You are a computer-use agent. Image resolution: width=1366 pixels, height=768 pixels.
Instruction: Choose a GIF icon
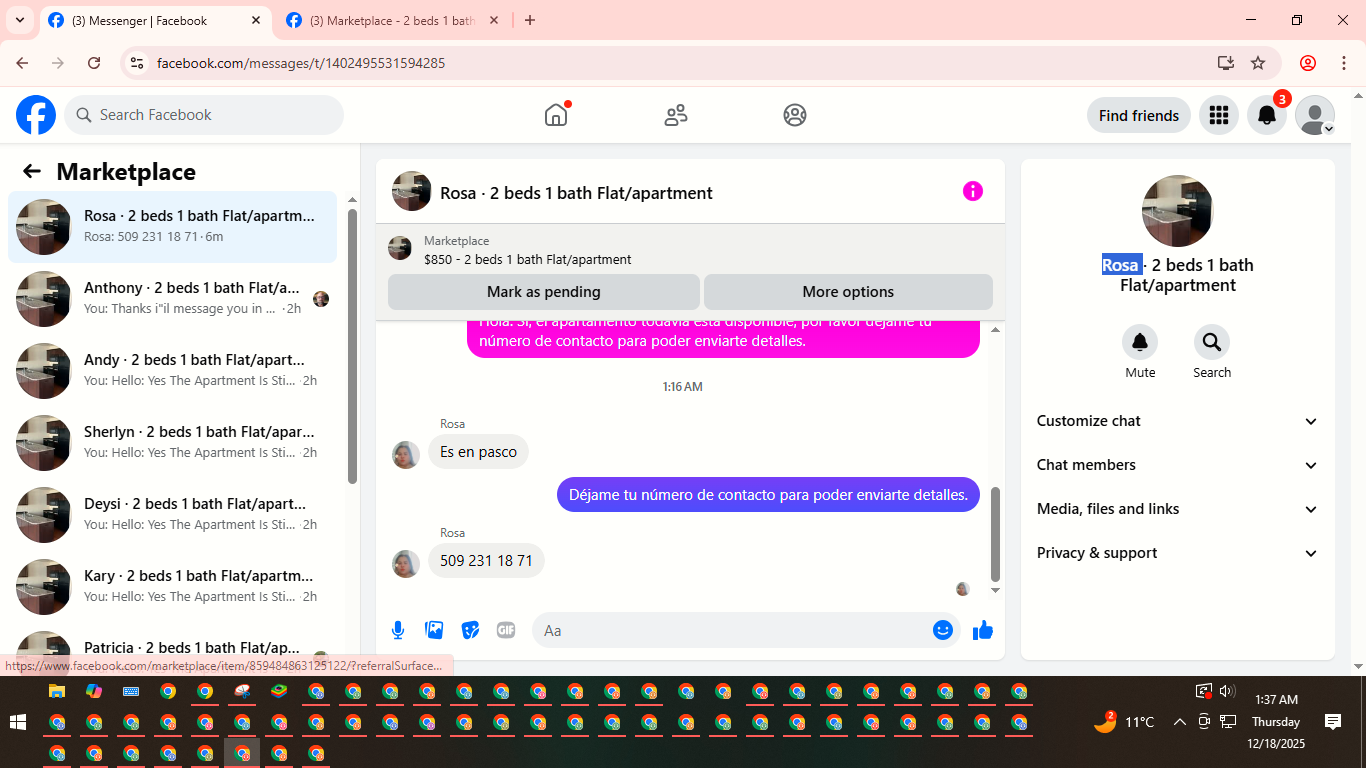coord(506,630)
